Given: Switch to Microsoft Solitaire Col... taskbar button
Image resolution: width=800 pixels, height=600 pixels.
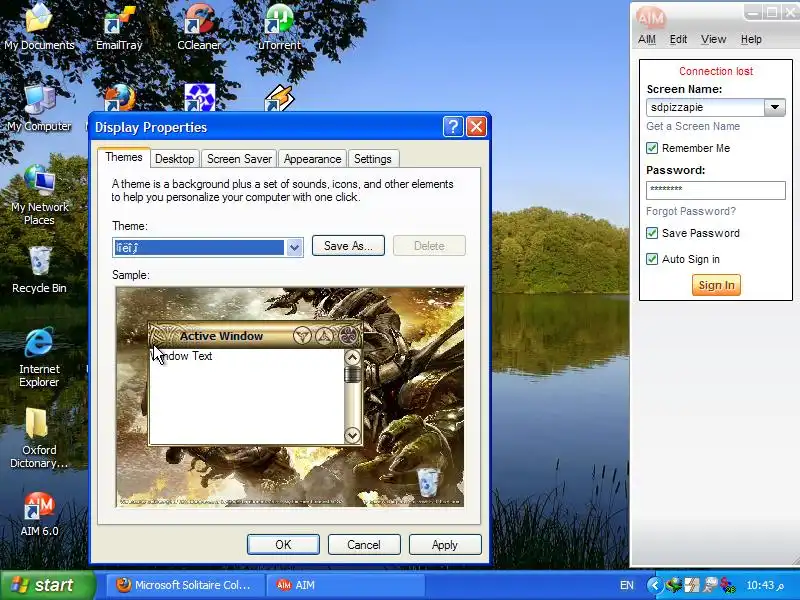Looking at the screenshot, I should pyautogui.click(x=186, y=585).
